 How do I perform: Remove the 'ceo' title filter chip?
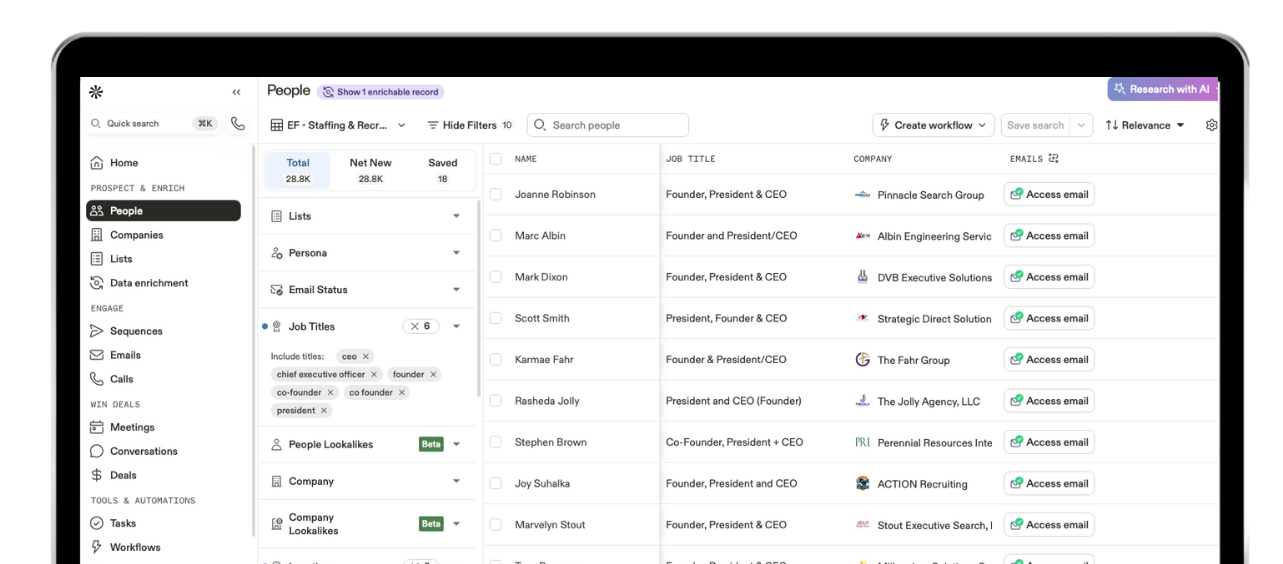(366, 356)
